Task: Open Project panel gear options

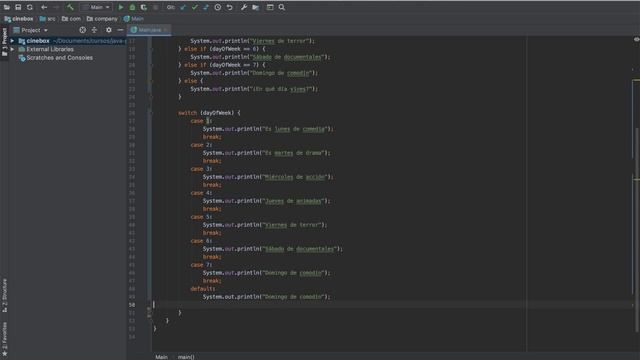Action: tap(109, 30)
